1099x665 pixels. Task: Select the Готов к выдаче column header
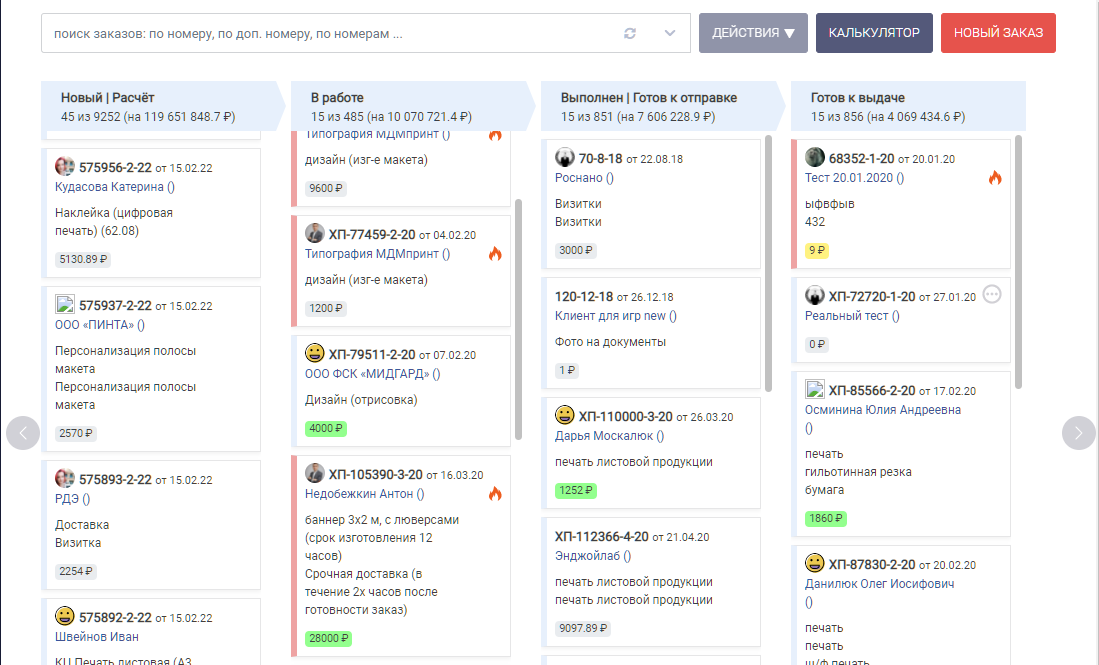(908, 107)
